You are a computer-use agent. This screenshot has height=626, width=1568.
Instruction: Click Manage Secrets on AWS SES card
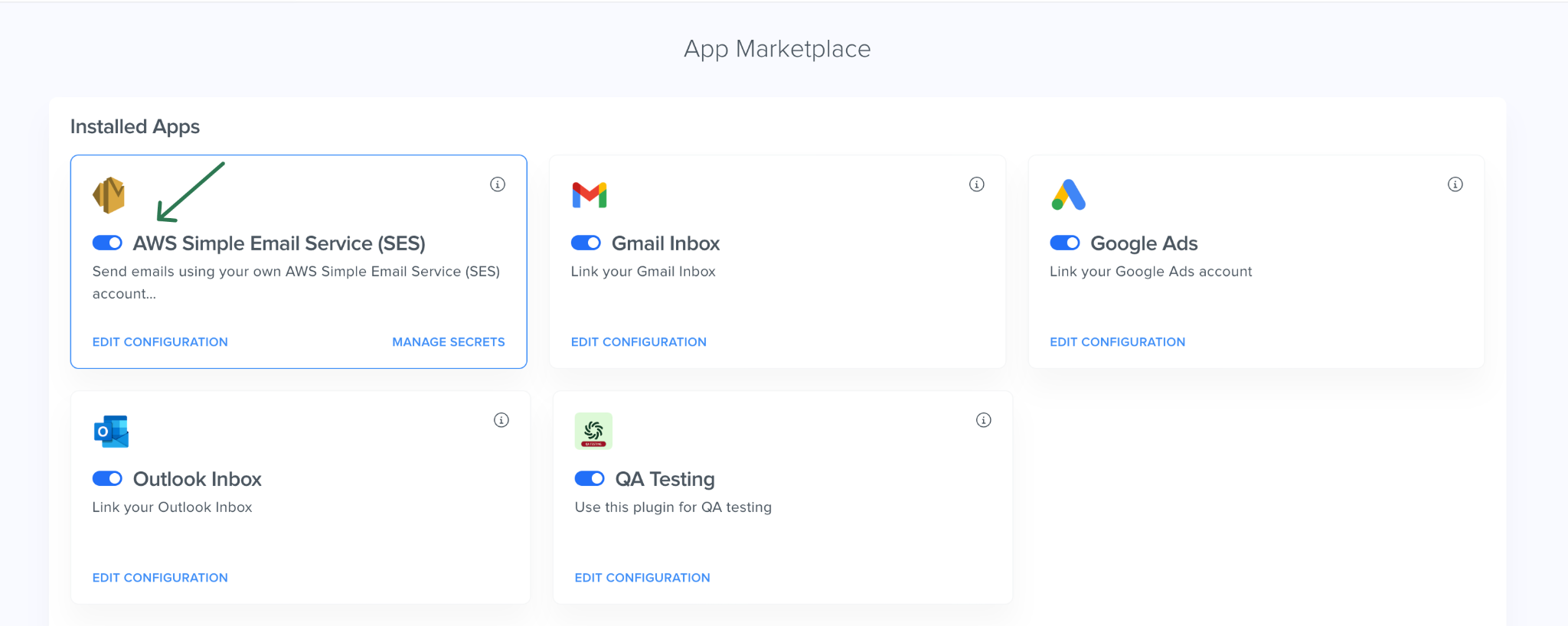[449, 342]
